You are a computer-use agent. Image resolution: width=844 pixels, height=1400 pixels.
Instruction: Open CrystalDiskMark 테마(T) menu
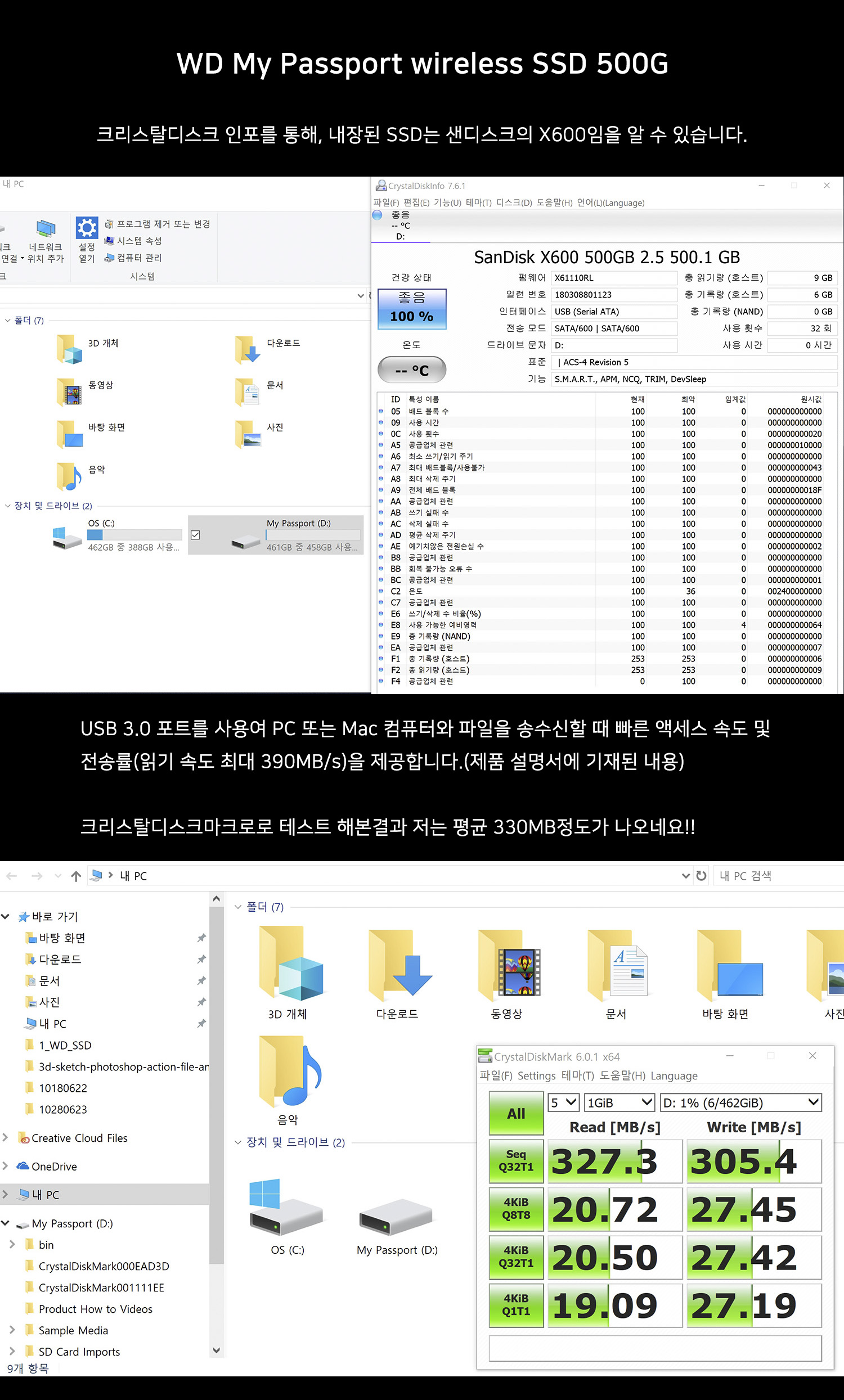pos(577,1075)
